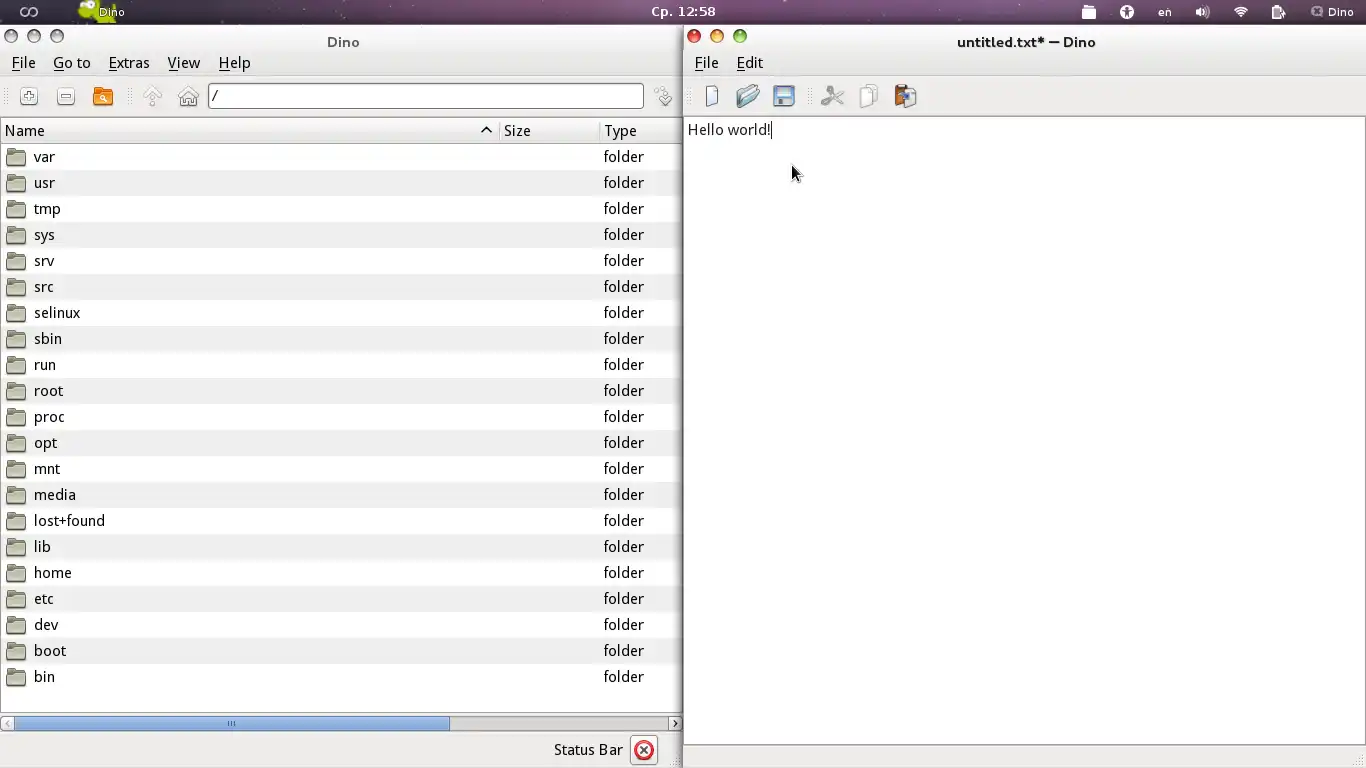Click the folder icon beside src
The width and height of the screenshot is (1366, 768).
16,287
